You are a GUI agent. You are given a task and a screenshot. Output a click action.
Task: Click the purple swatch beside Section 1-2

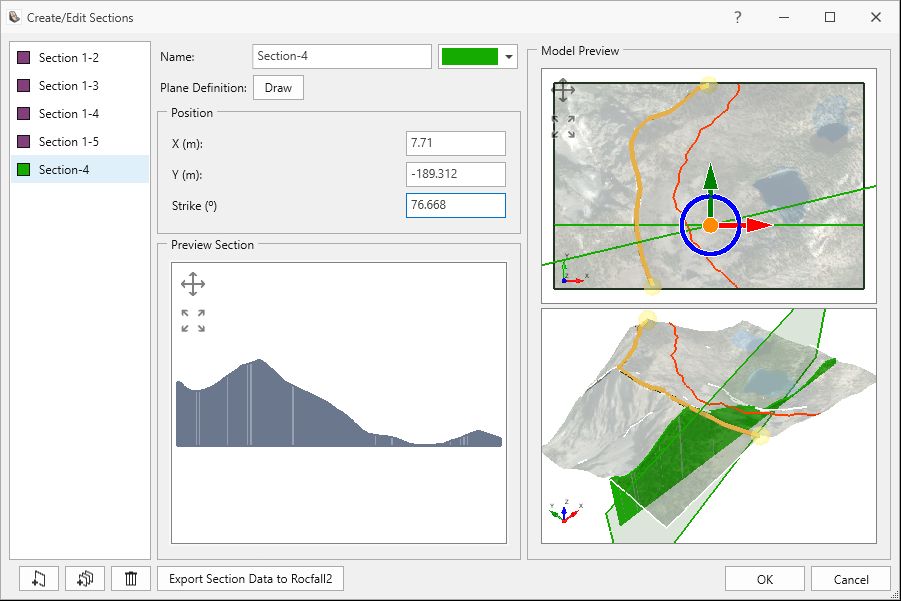[24, 57]
